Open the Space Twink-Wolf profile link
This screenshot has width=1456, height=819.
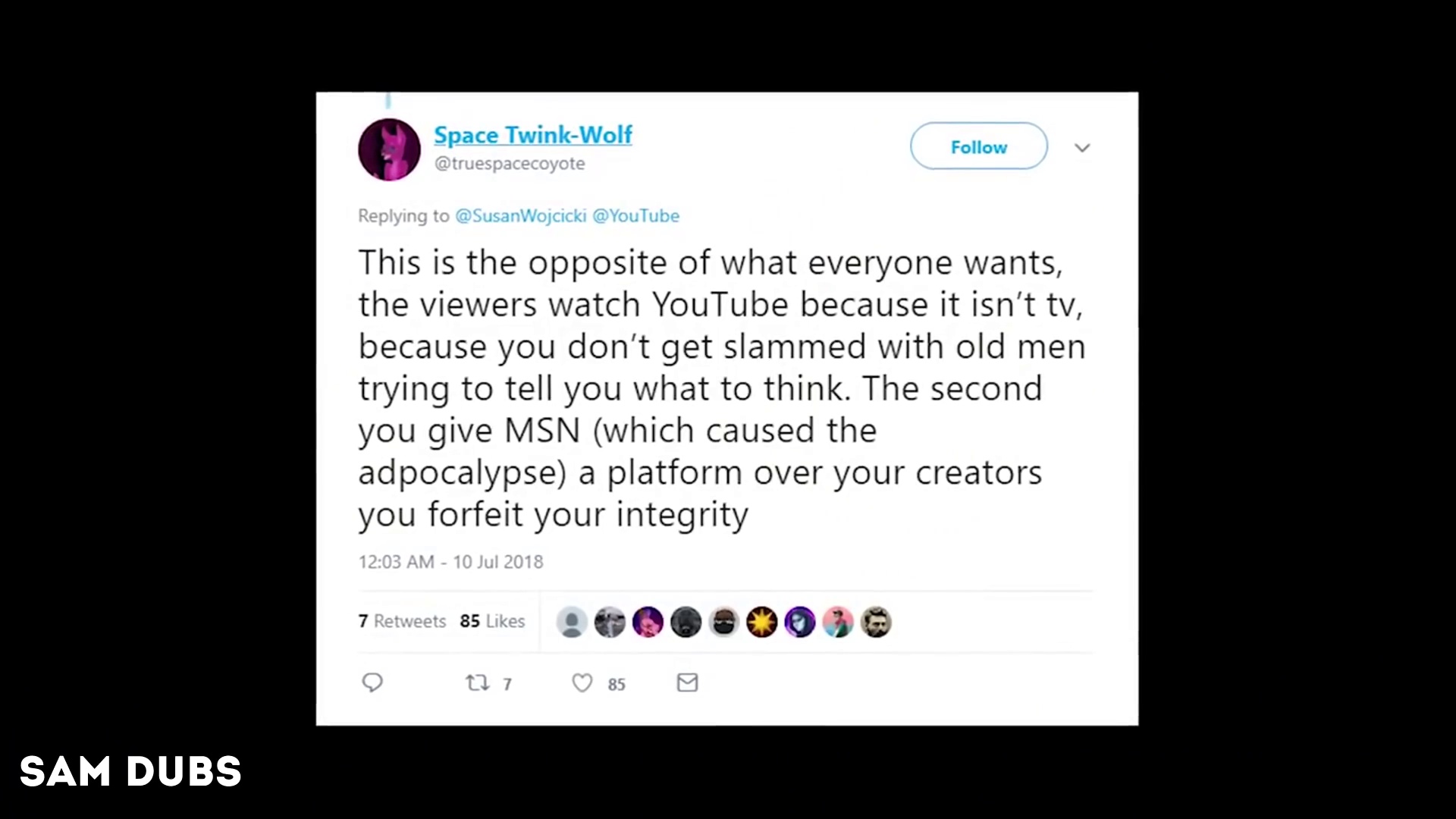pos(532,135)
